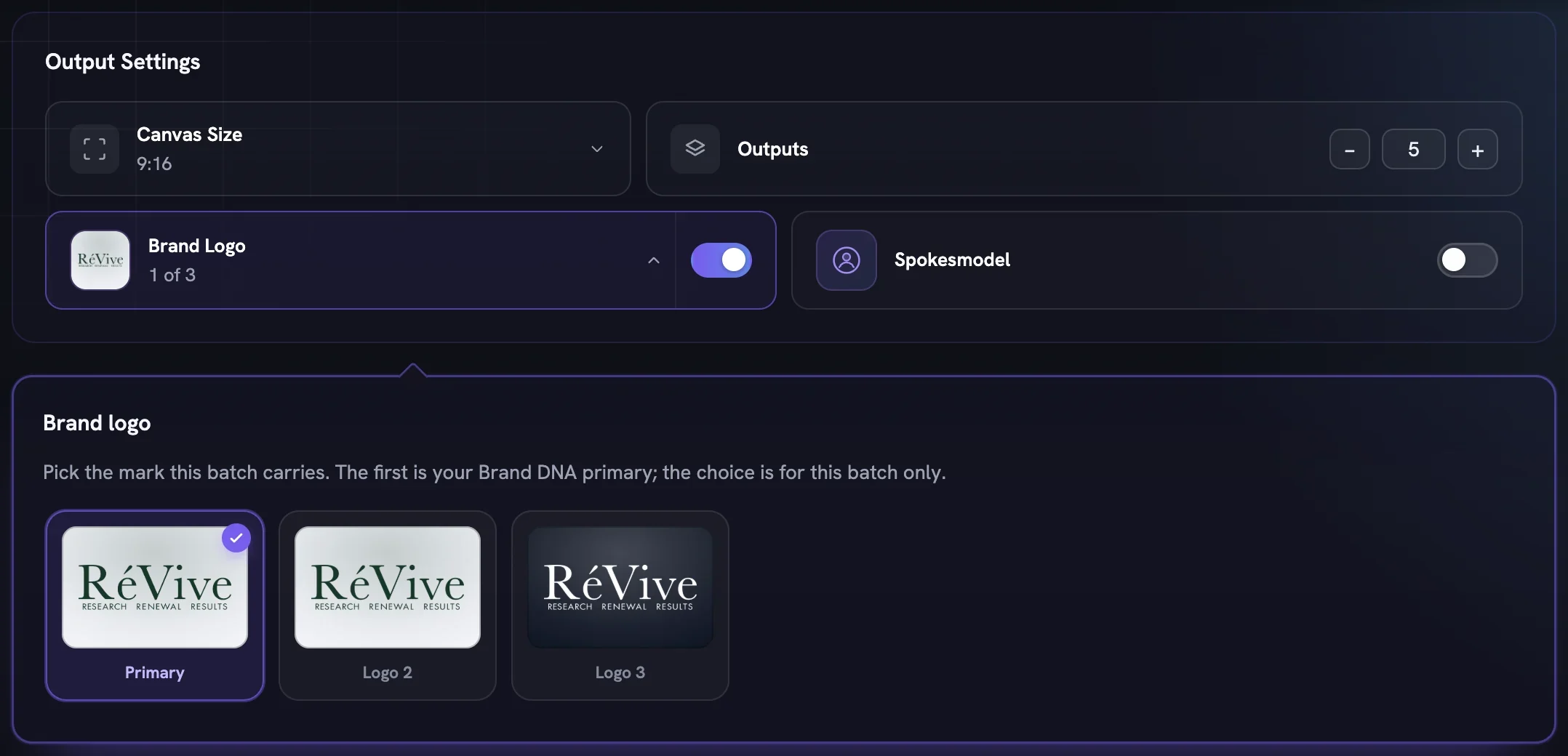Turn off the Brand Logo toggle
The height and width of the screenshot is (756, 1568).
coord(721,260)
